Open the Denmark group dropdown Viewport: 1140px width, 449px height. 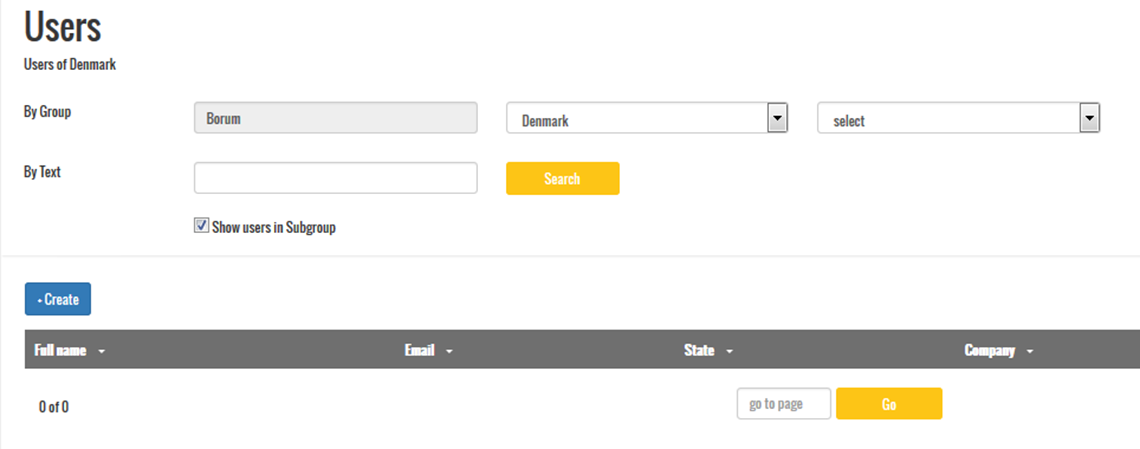[636, 119]
